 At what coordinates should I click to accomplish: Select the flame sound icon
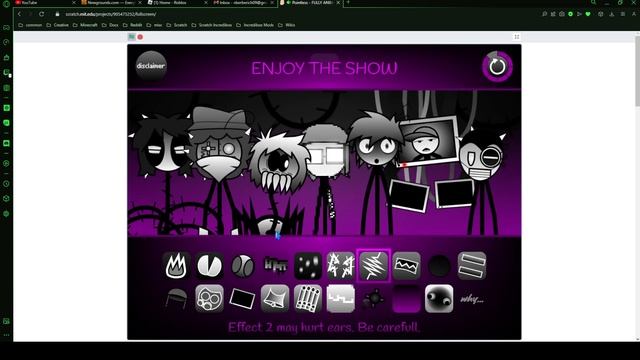click(x=176, y=266)
